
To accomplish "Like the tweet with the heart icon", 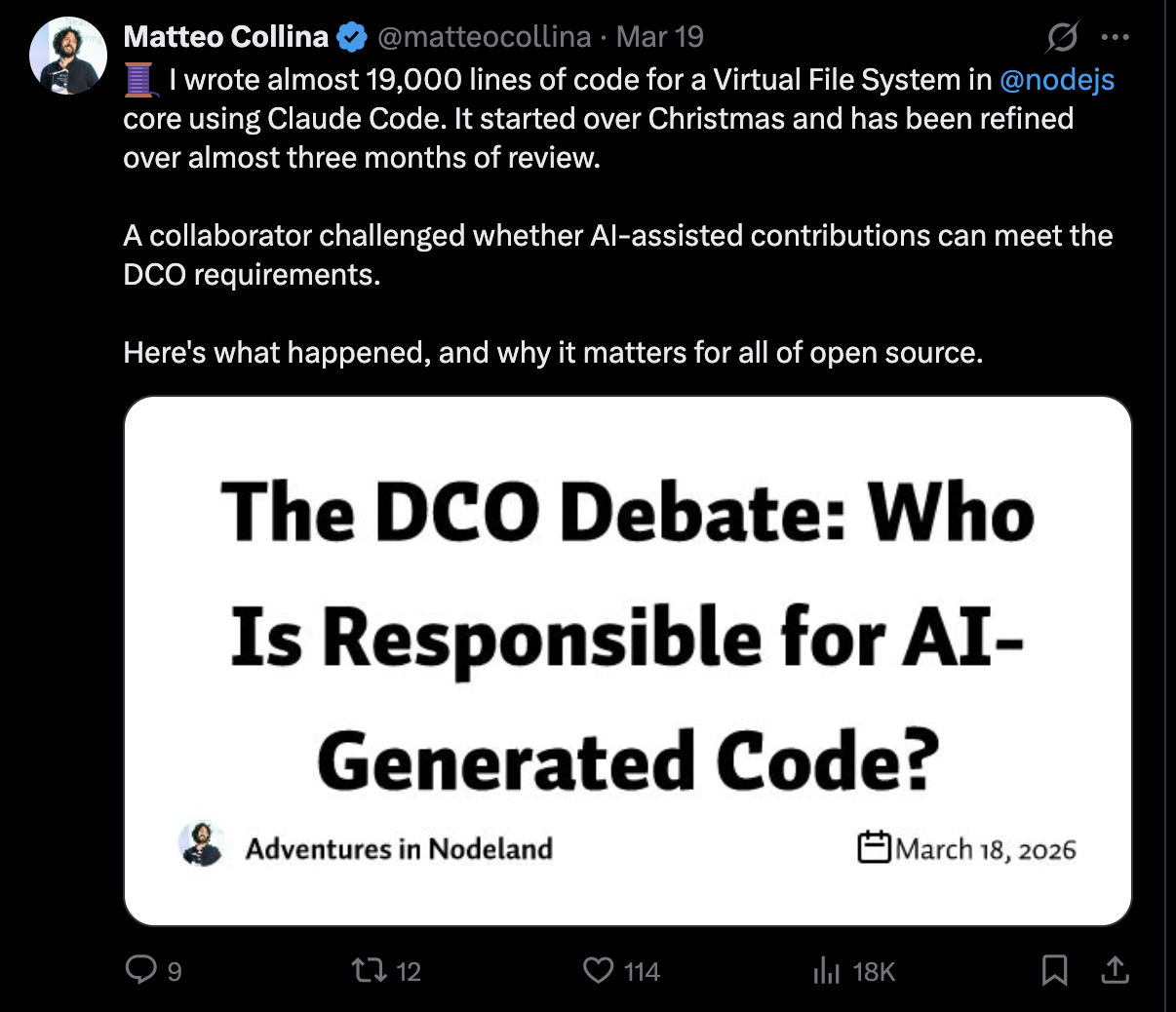I will [598, 969].
